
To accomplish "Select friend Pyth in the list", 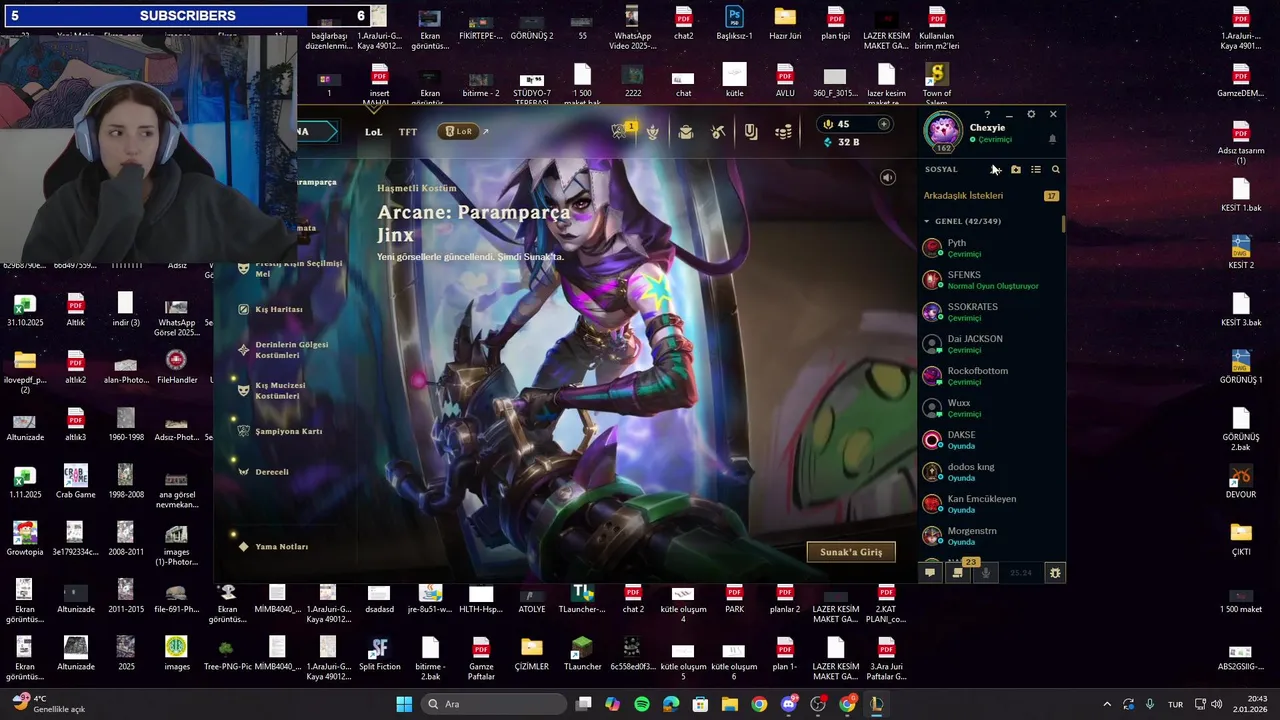I will 990,247.
